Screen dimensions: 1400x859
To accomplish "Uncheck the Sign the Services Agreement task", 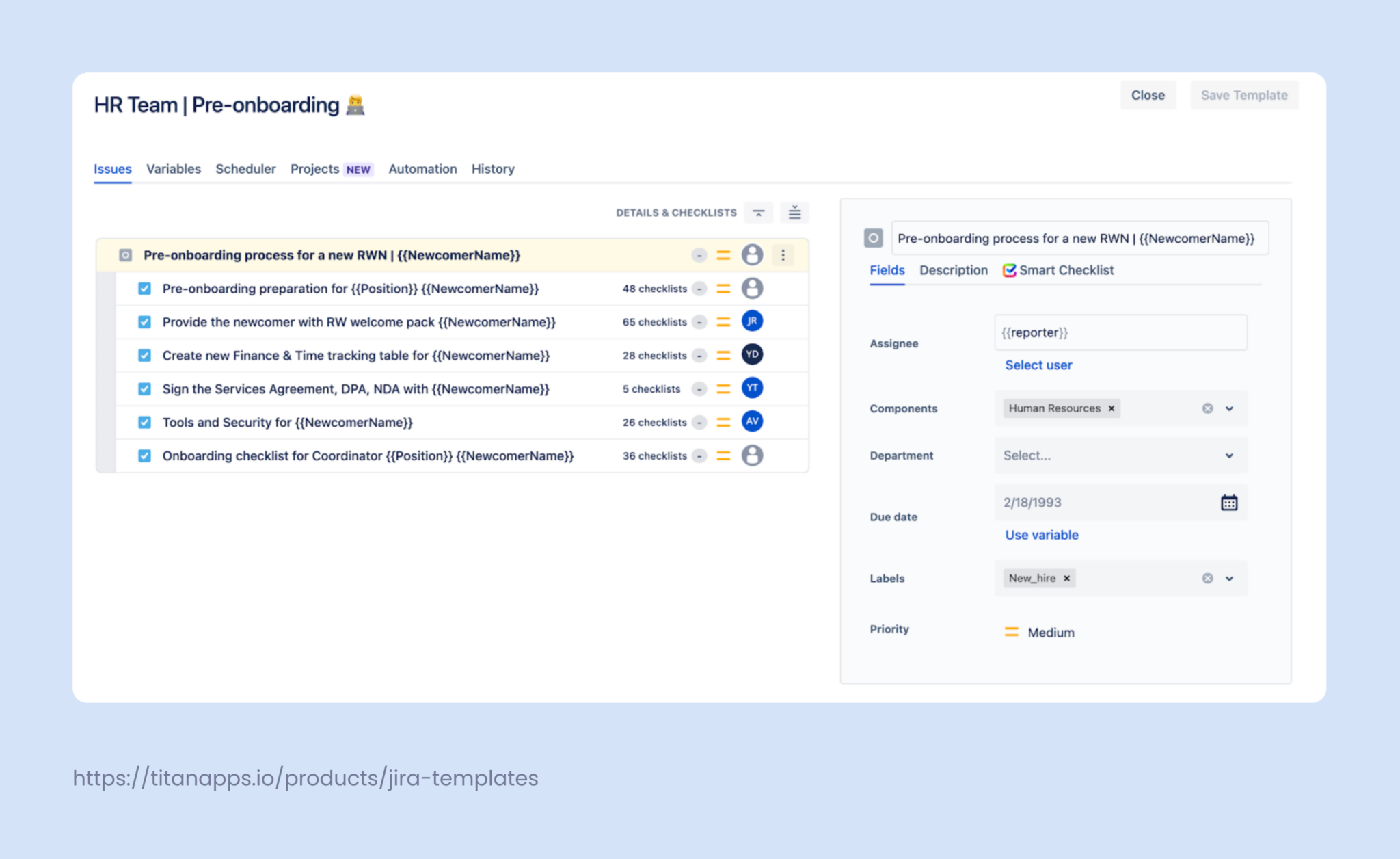I will pos(144,388).
